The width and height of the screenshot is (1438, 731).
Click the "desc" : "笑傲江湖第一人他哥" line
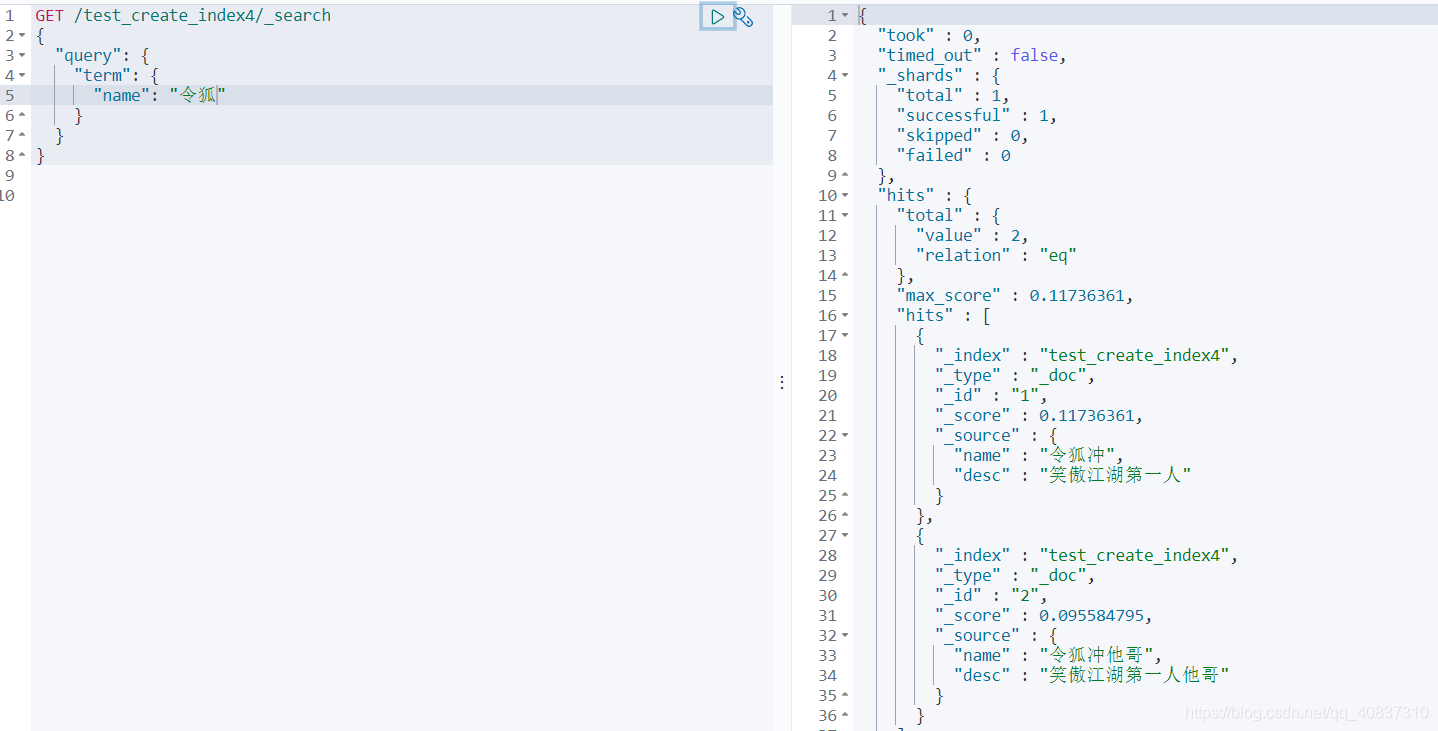(x=1091, y=676)
